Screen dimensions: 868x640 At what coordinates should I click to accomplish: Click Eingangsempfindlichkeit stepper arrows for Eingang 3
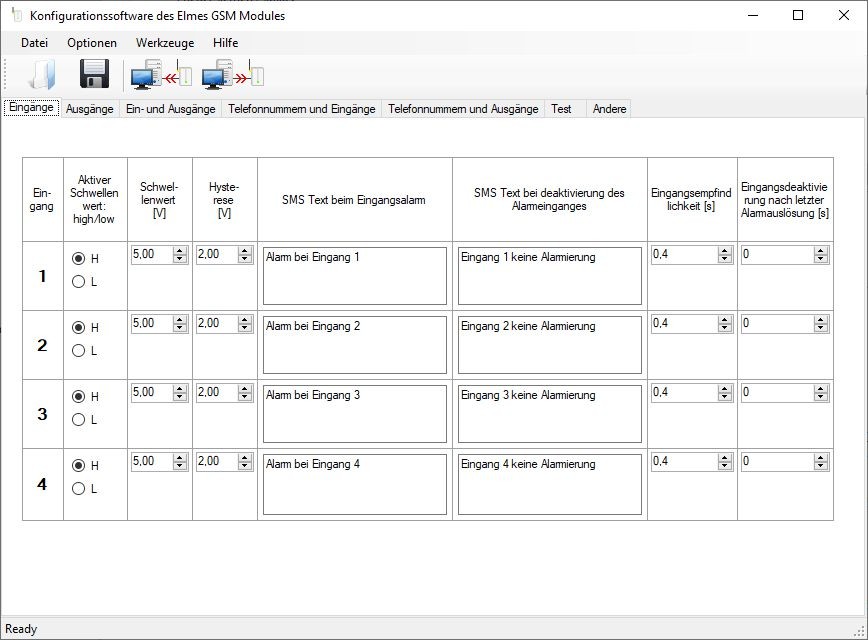[725, 393]
